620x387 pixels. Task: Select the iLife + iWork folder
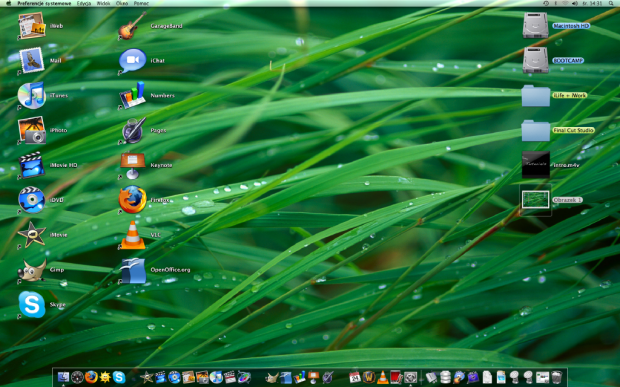point(535,95)
